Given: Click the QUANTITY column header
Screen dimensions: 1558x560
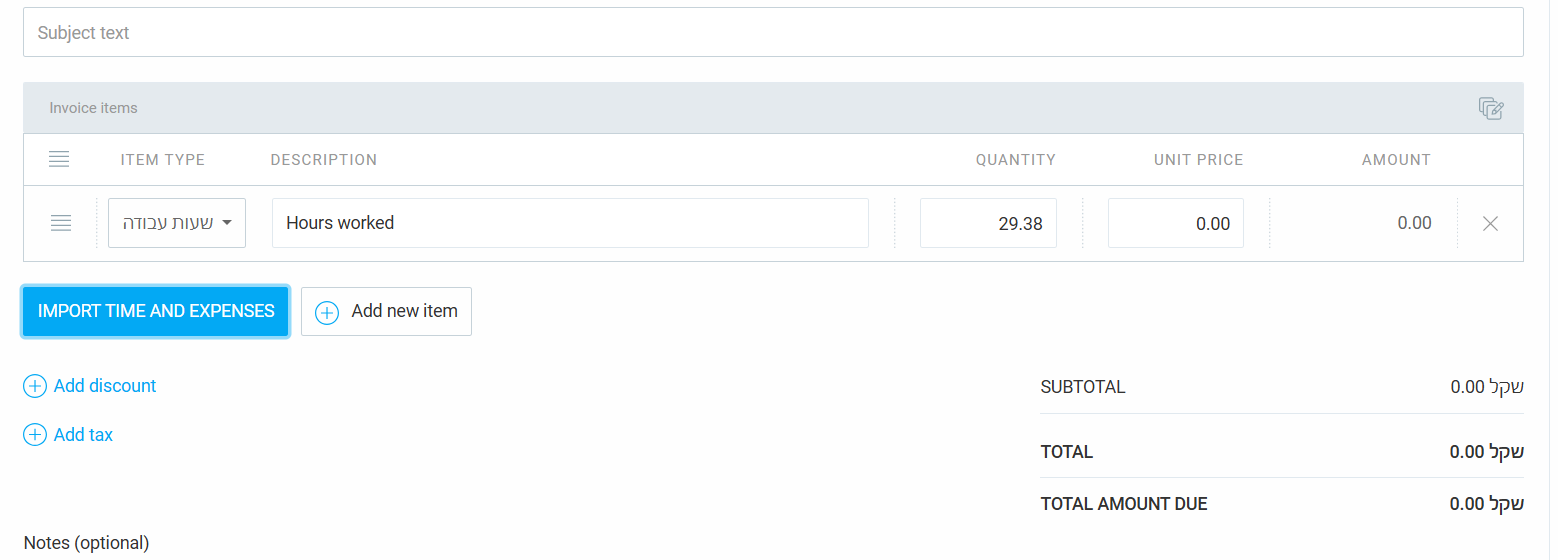Looking at the screenshot, I should pyautogui.click(x=1016, y=160).
